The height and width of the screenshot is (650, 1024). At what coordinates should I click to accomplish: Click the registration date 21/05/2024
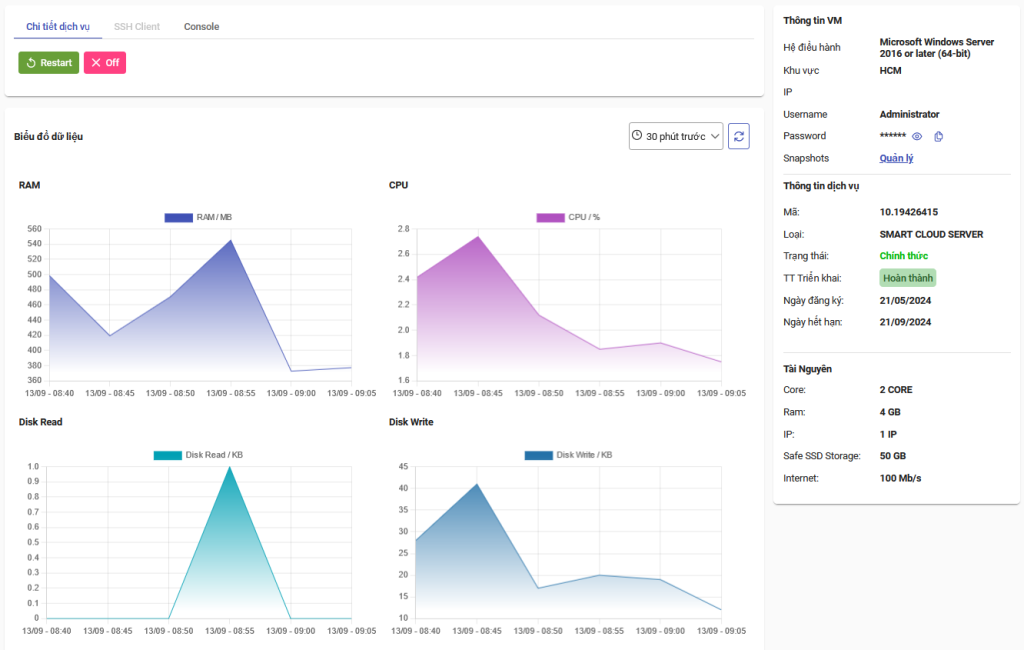pos(905,301)
